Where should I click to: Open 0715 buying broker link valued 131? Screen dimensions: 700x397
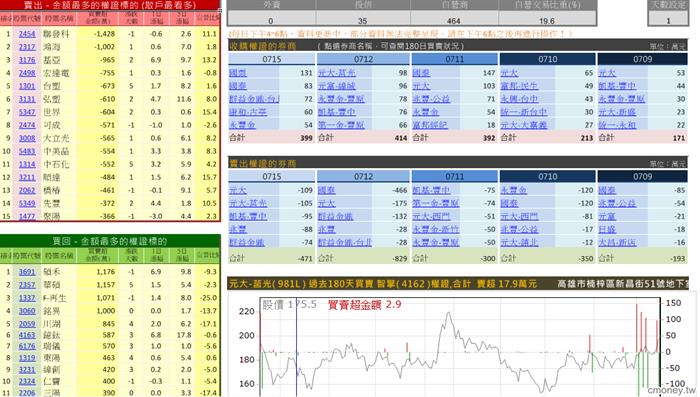(x=238, y=73)
